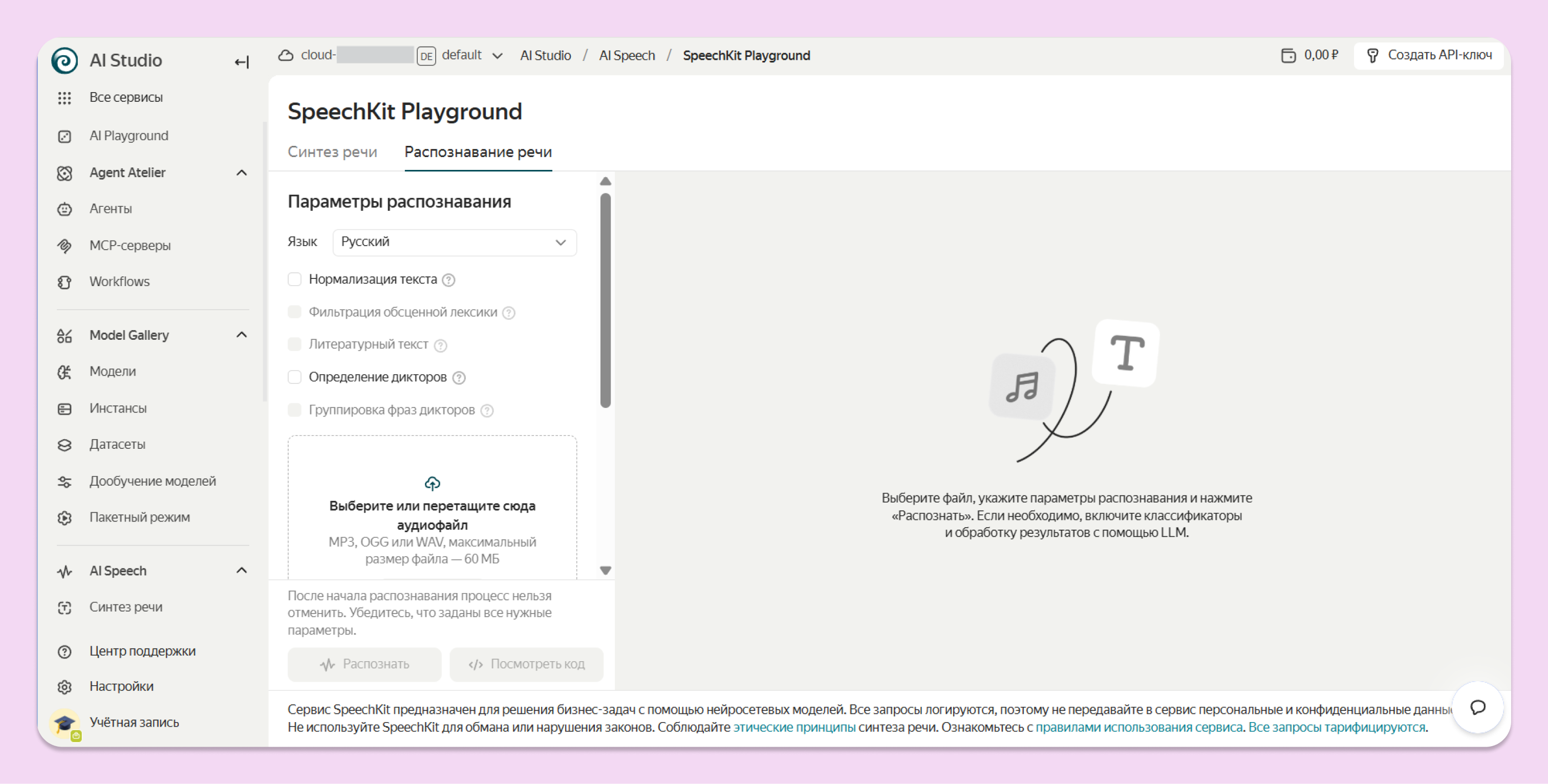Image resolution: width=1548 pixels, height=784 pixels.
Task: Select the Распознавание речи tab
Action: [x=478, y=152]
